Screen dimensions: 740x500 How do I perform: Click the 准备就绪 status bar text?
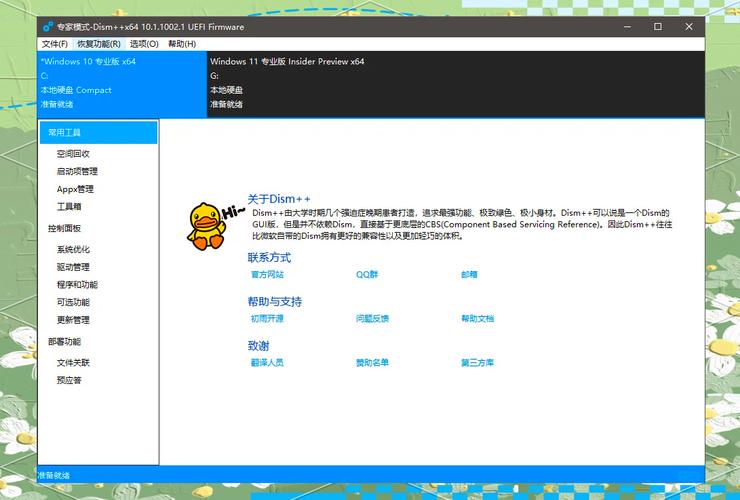point(54,475)
